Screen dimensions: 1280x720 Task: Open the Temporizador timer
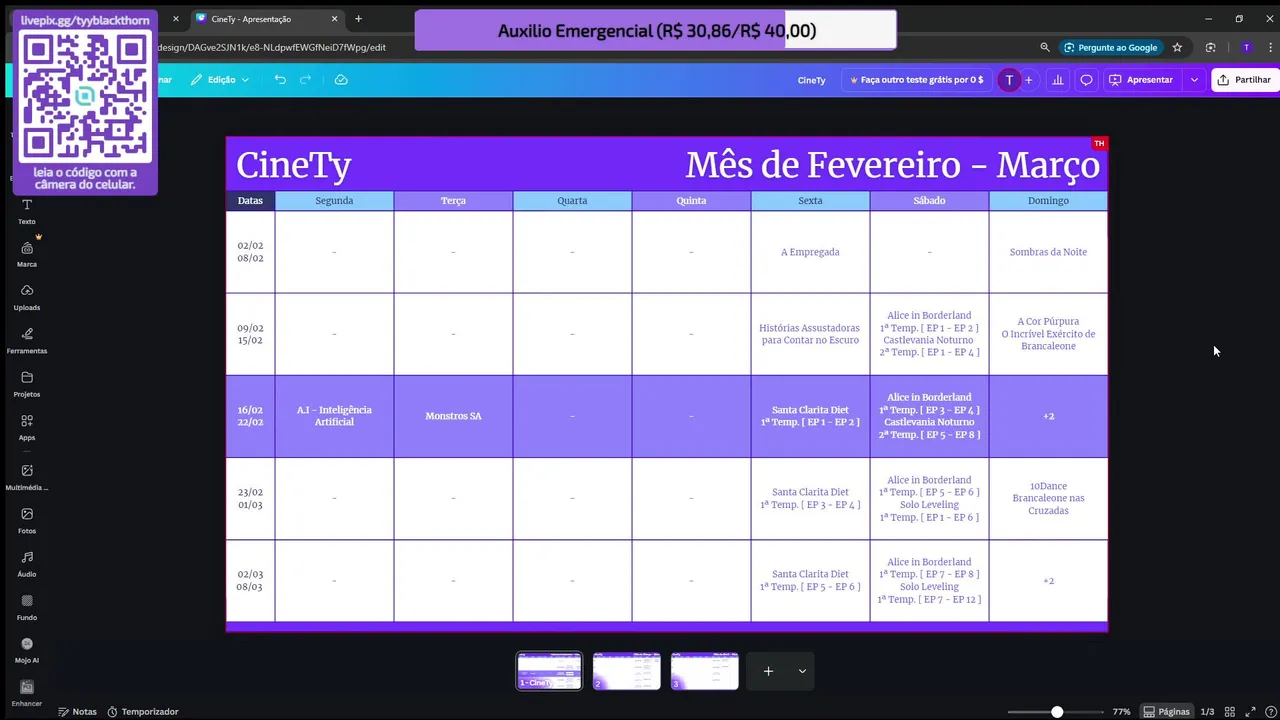143,712
